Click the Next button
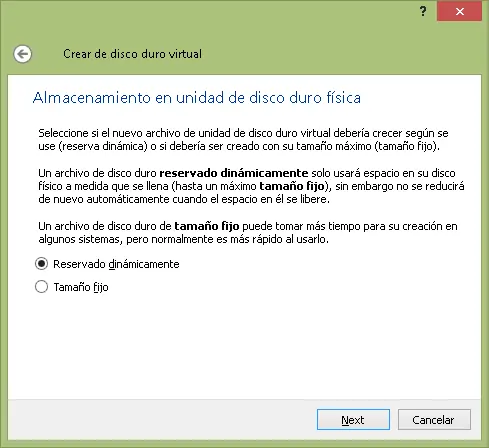 point(353,420)
